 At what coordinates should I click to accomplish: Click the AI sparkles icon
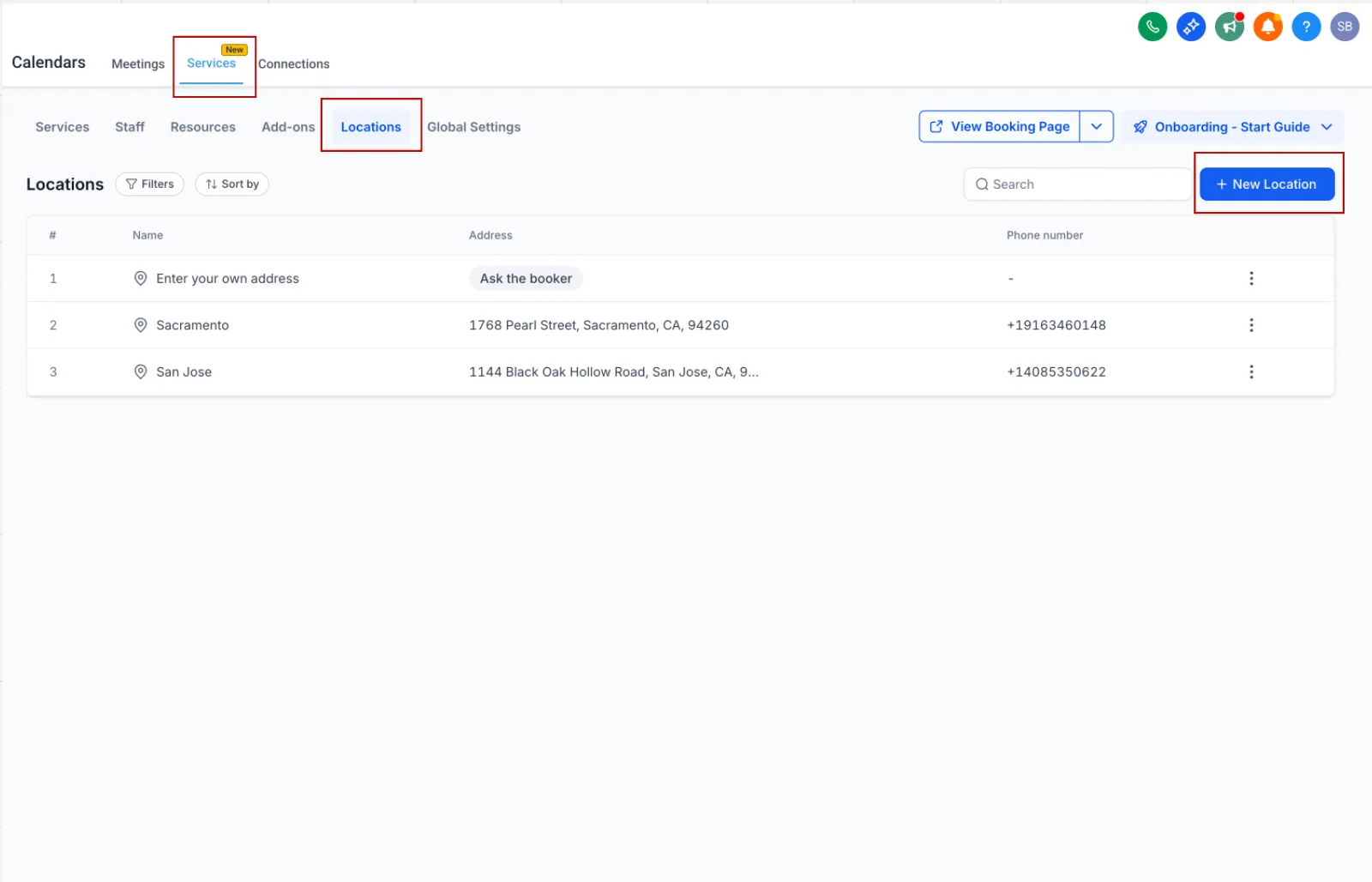coord(1190,26)
